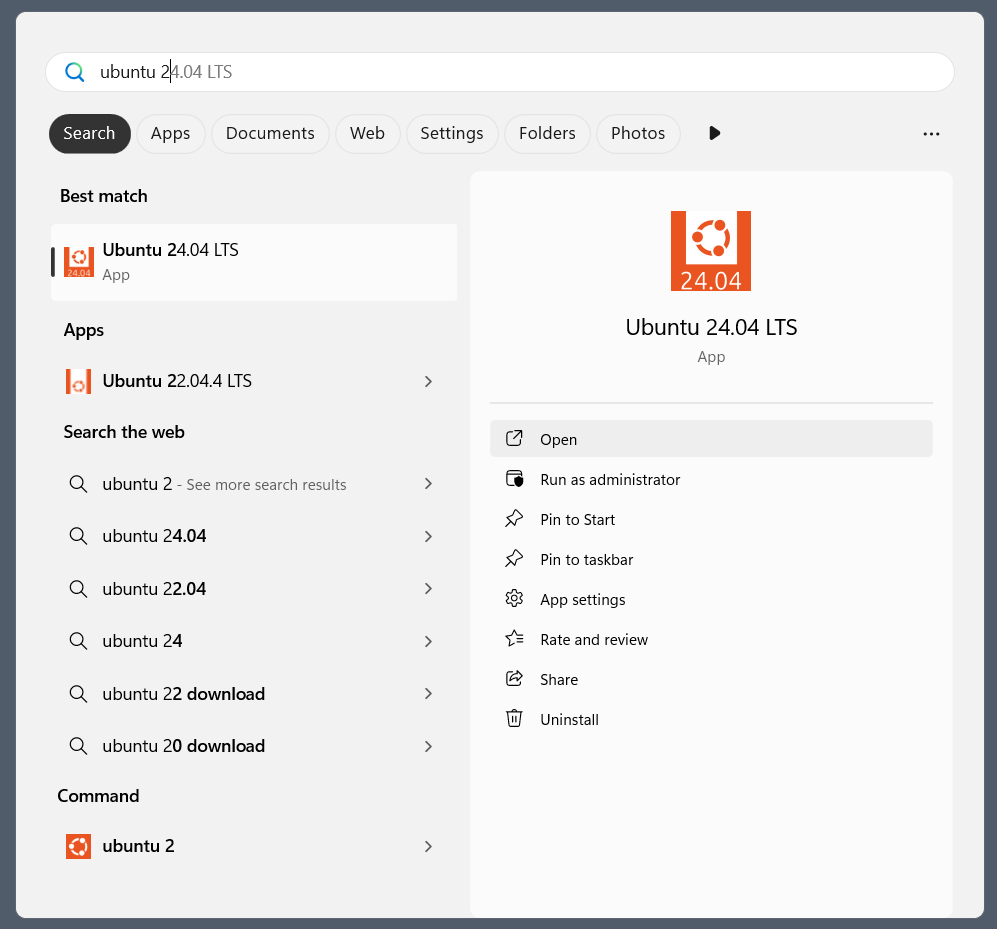Open 'ubuntu 2 - See more search results'
The width and height of the screenshot is (997, 929).
254,484
